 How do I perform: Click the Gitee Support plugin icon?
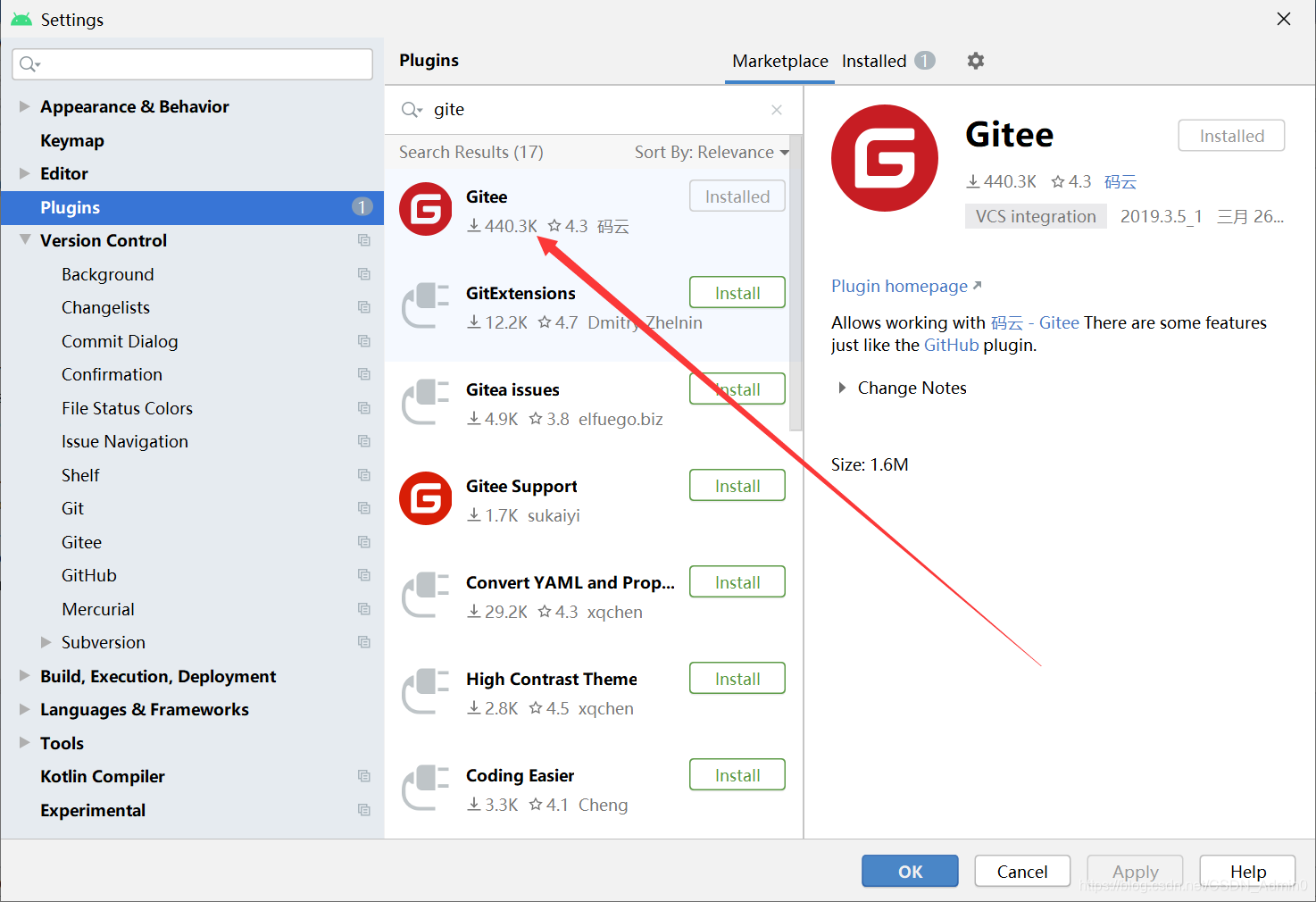[426, 498]
